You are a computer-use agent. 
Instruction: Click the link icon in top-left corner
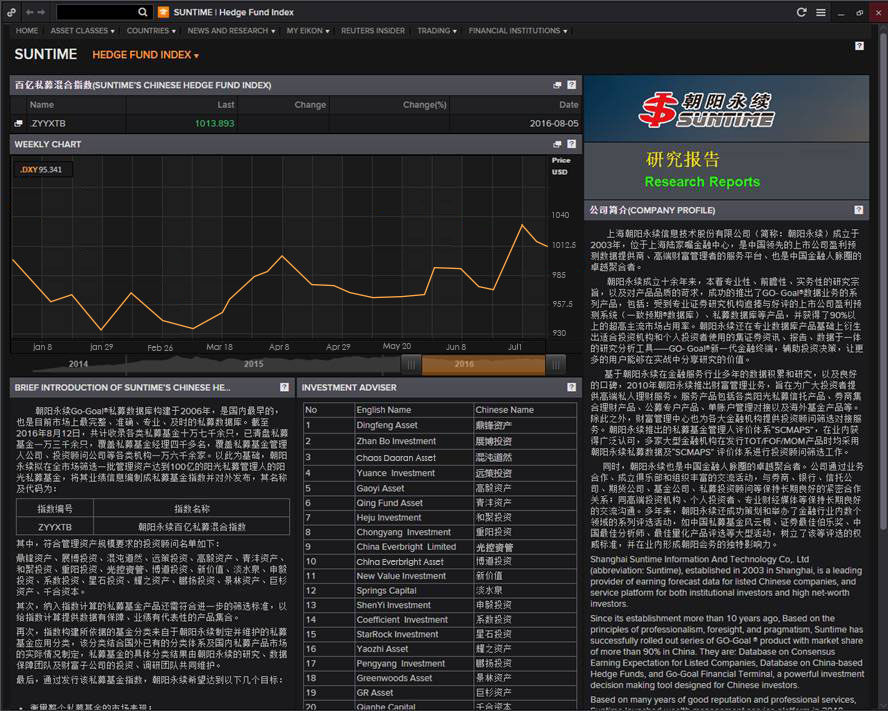[x=11, y=12]
